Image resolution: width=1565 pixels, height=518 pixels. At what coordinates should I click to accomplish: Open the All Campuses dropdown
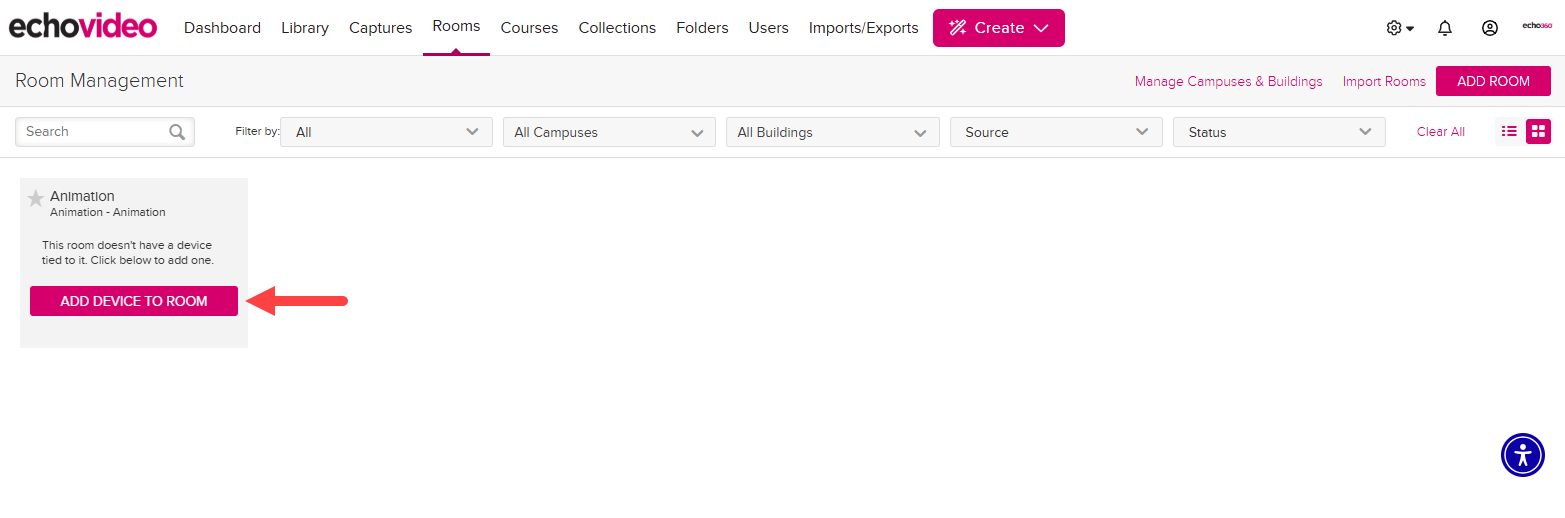[609, 132]
